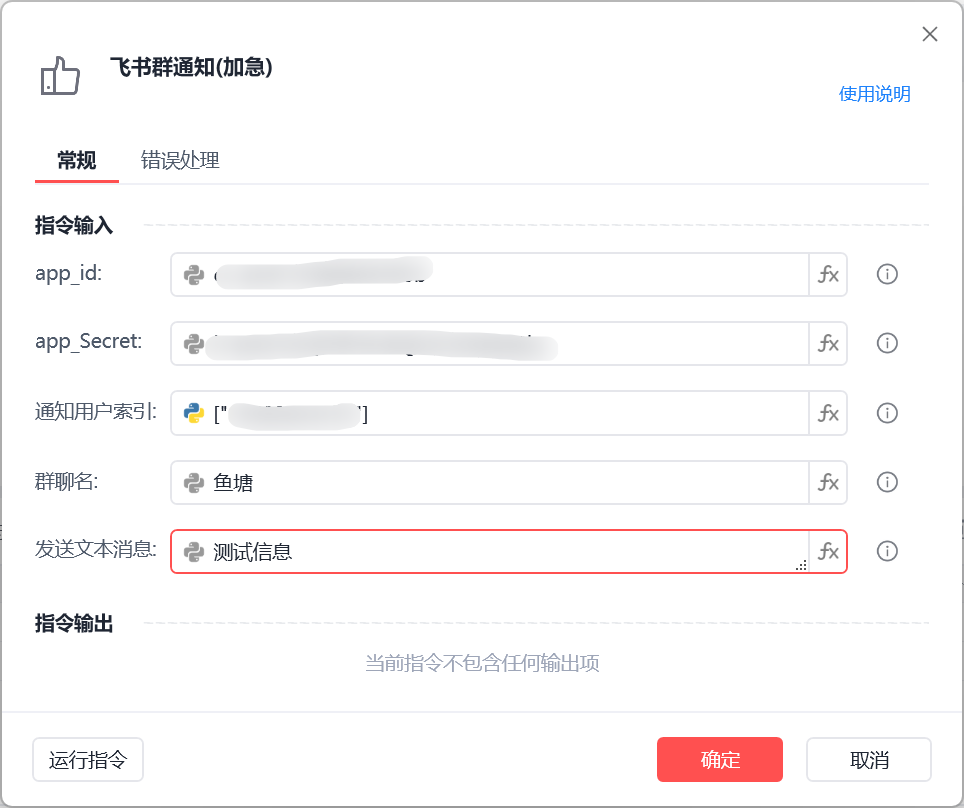The height and width of the screenshot is (808, 964).
Task: Show info tooltip for app_Secret
Action: pos(887,343)
